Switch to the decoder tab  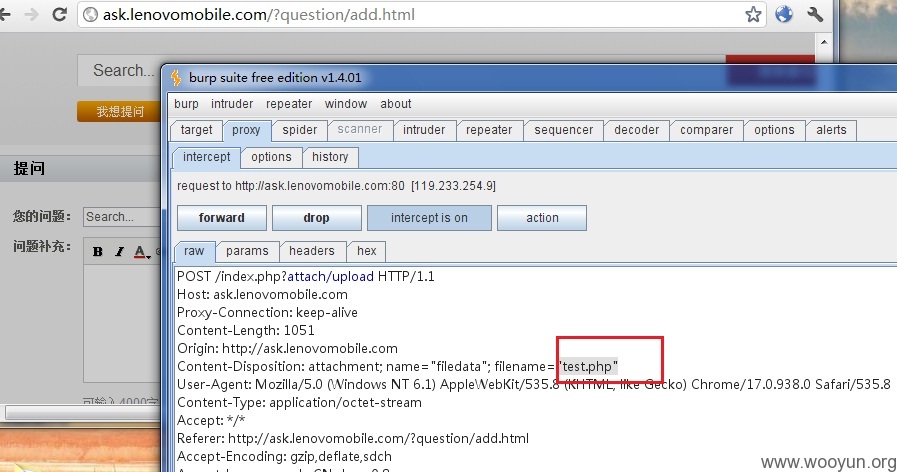636,130
